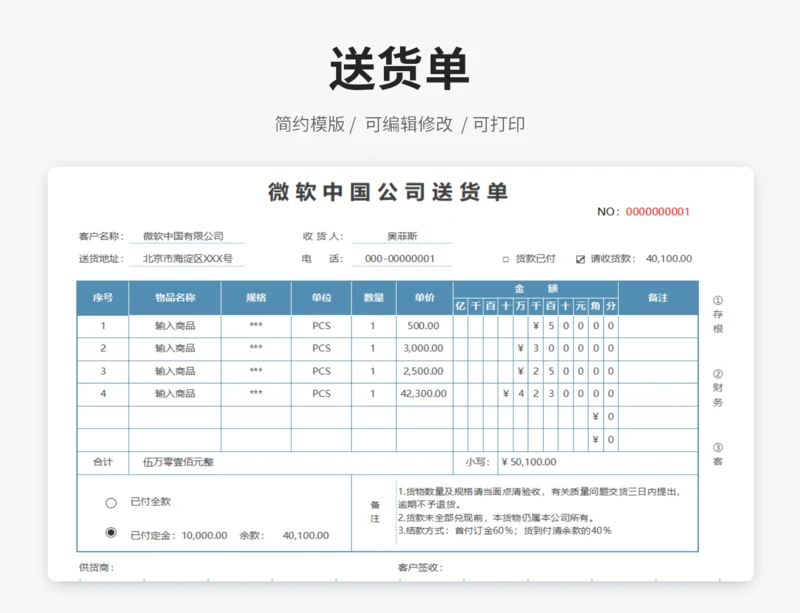Click the 万 amount digit header

point(520,306)
